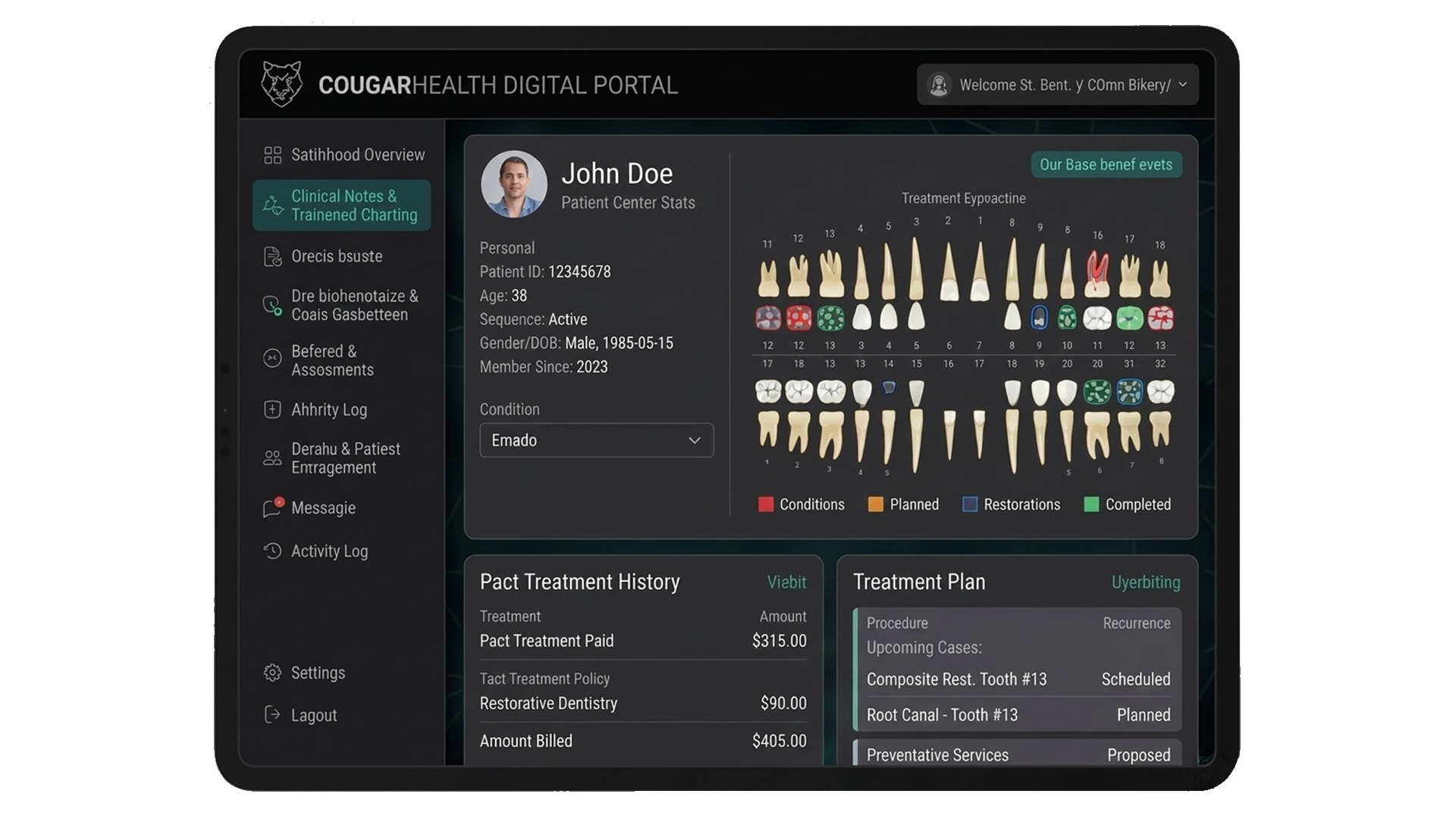
Task: Click the Satihhood Overview grid icon
Action: [x=272, y=155]
